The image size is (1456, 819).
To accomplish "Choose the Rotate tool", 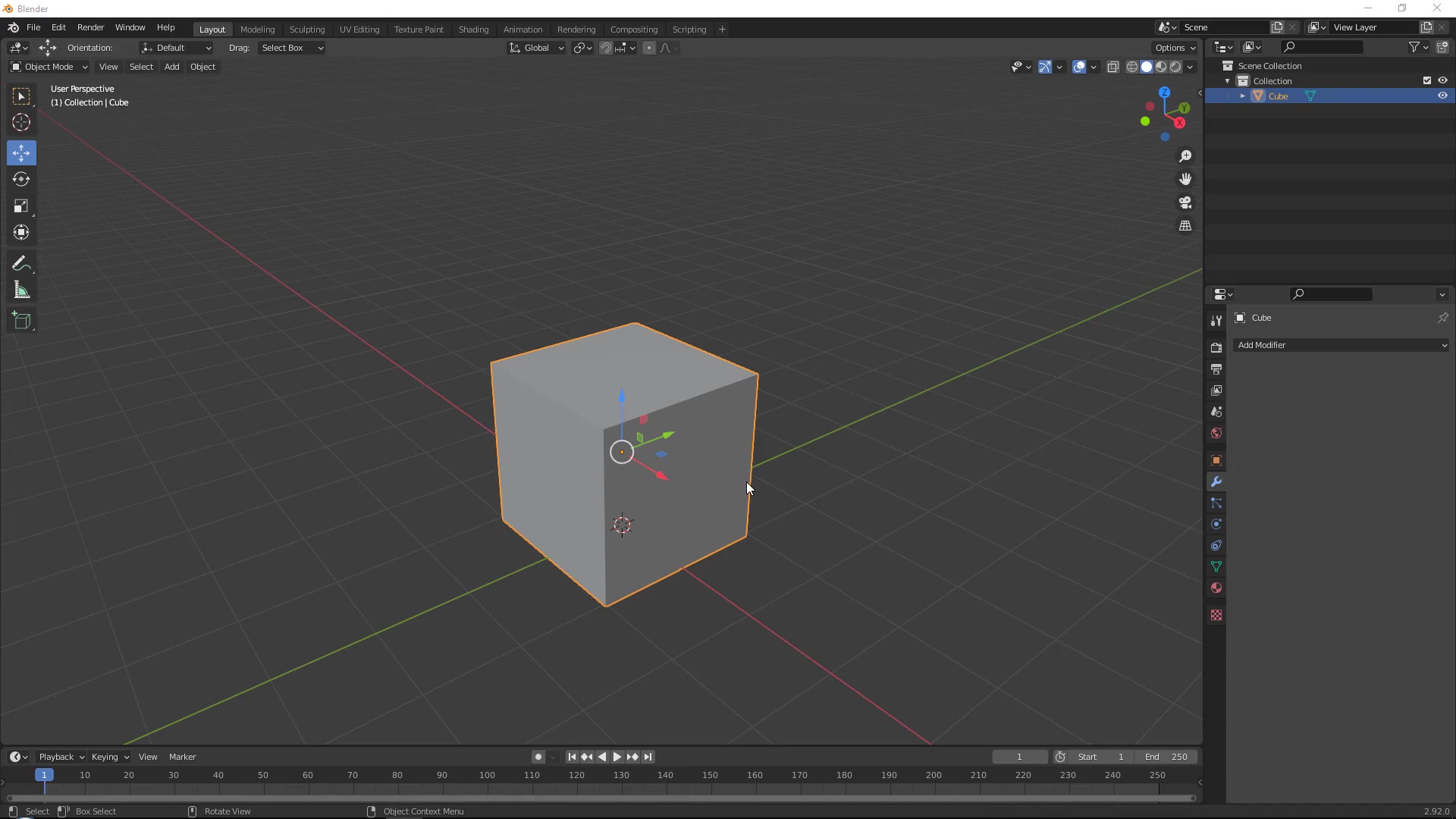I will click(21, 179).
